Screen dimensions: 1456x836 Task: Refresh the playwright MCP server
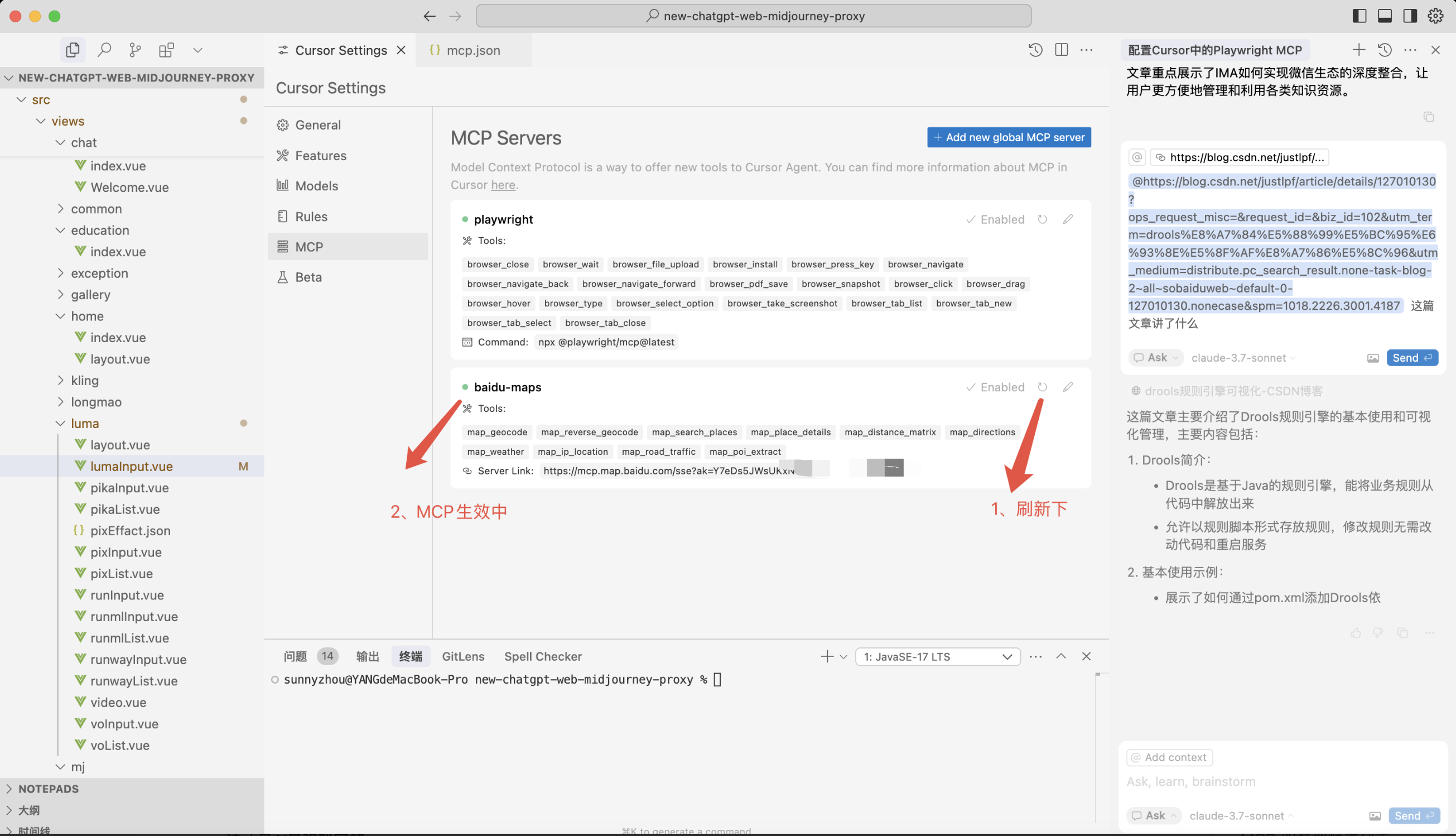point(1042,219)
